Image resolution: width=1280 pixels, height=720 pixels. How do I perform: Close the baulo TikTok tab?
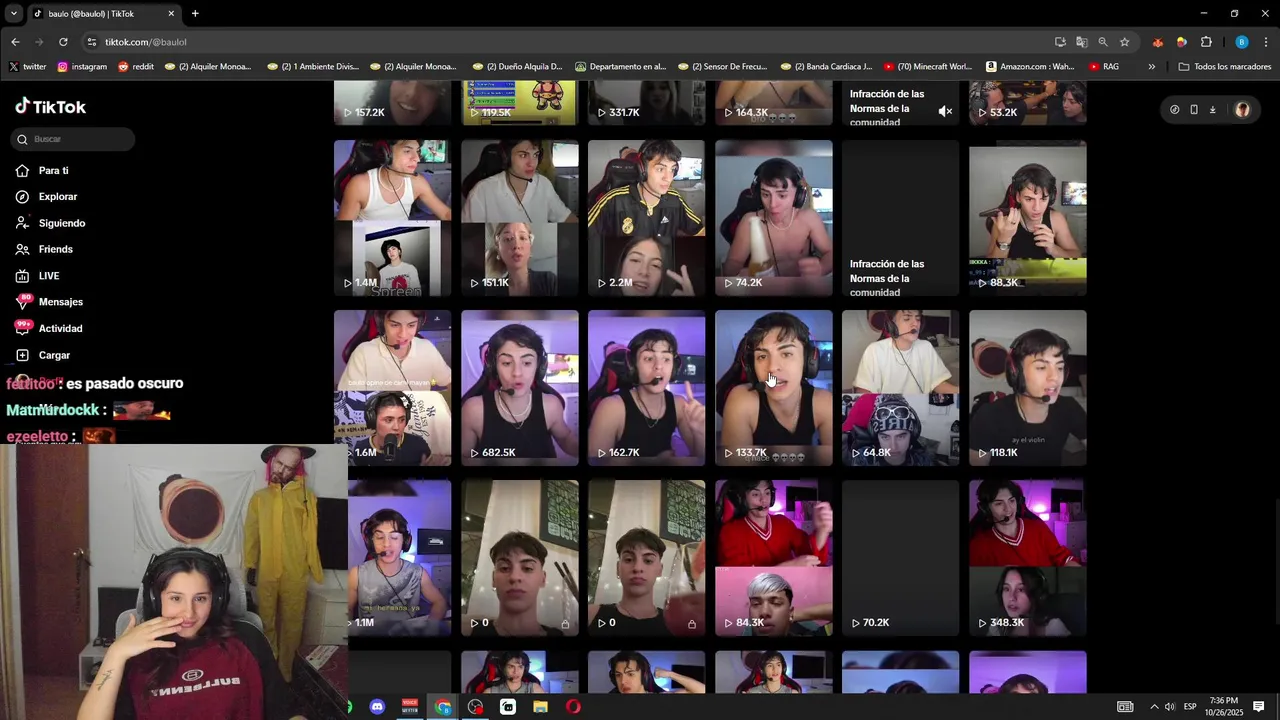(171, 14)
